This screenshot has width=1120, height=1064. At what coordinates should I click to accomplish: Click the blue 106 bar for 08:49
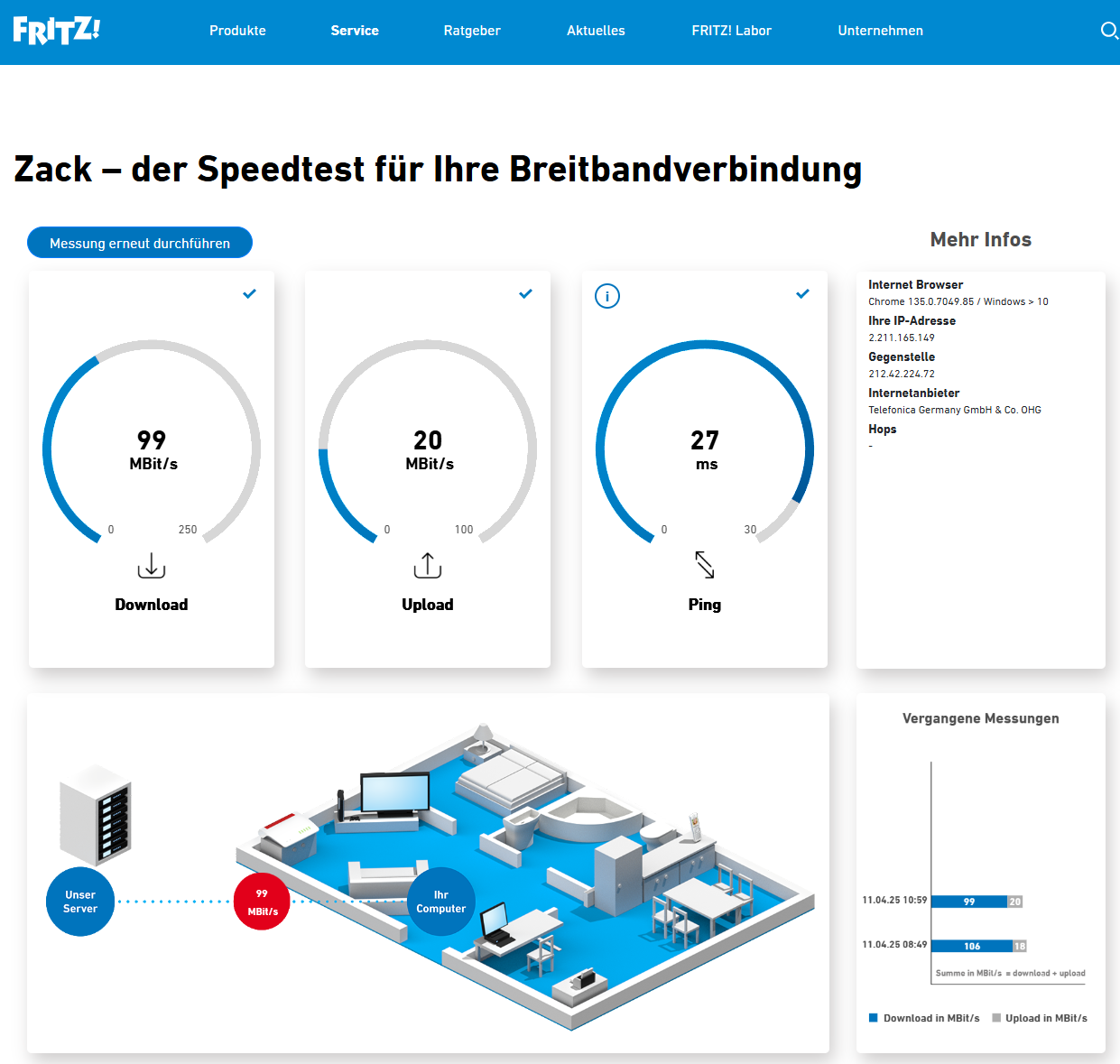(x=972, y=946)
